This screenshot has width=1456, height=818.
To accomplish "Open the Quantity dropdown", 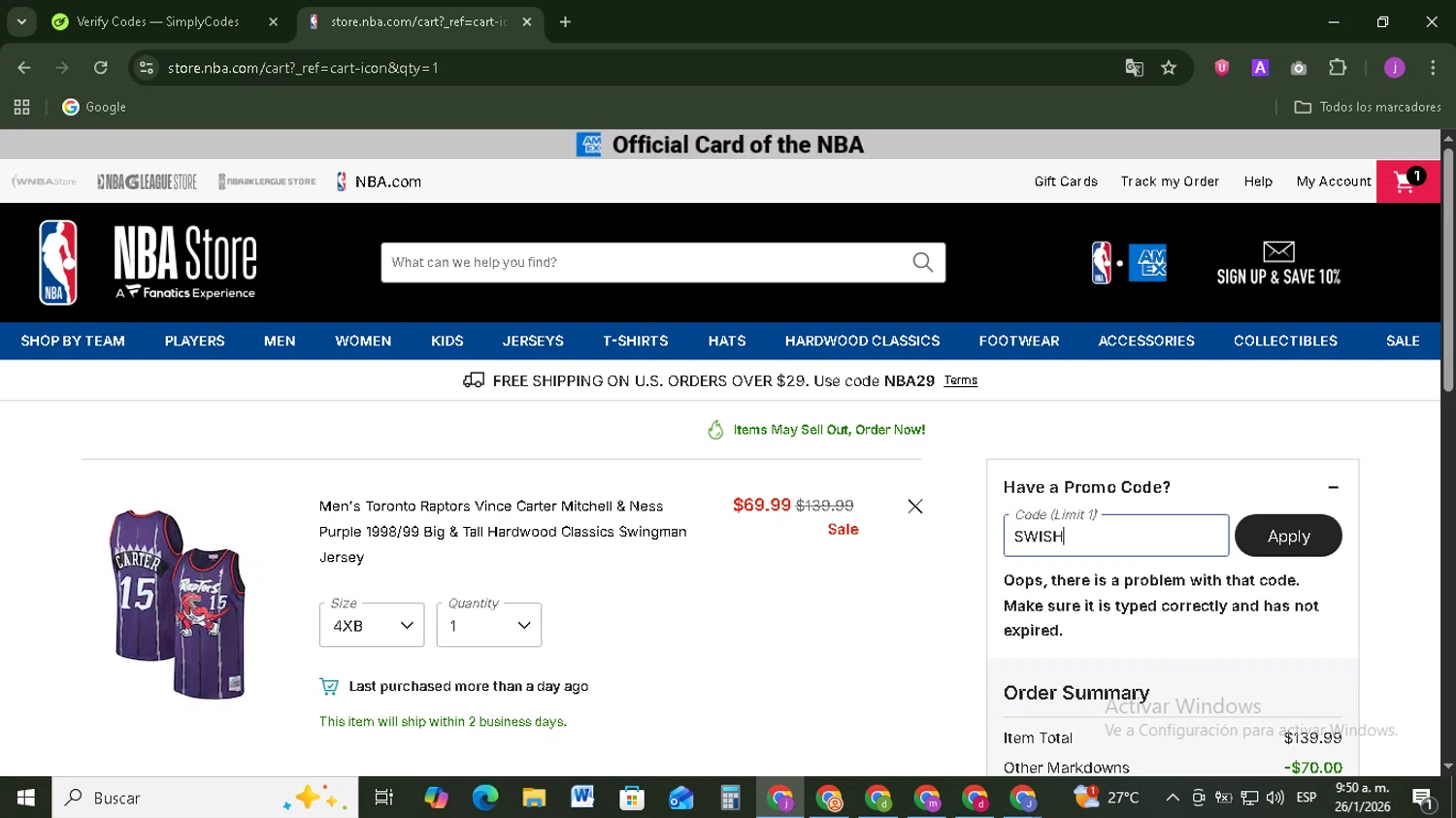I will pyautogui.click(x=489, y=625).
